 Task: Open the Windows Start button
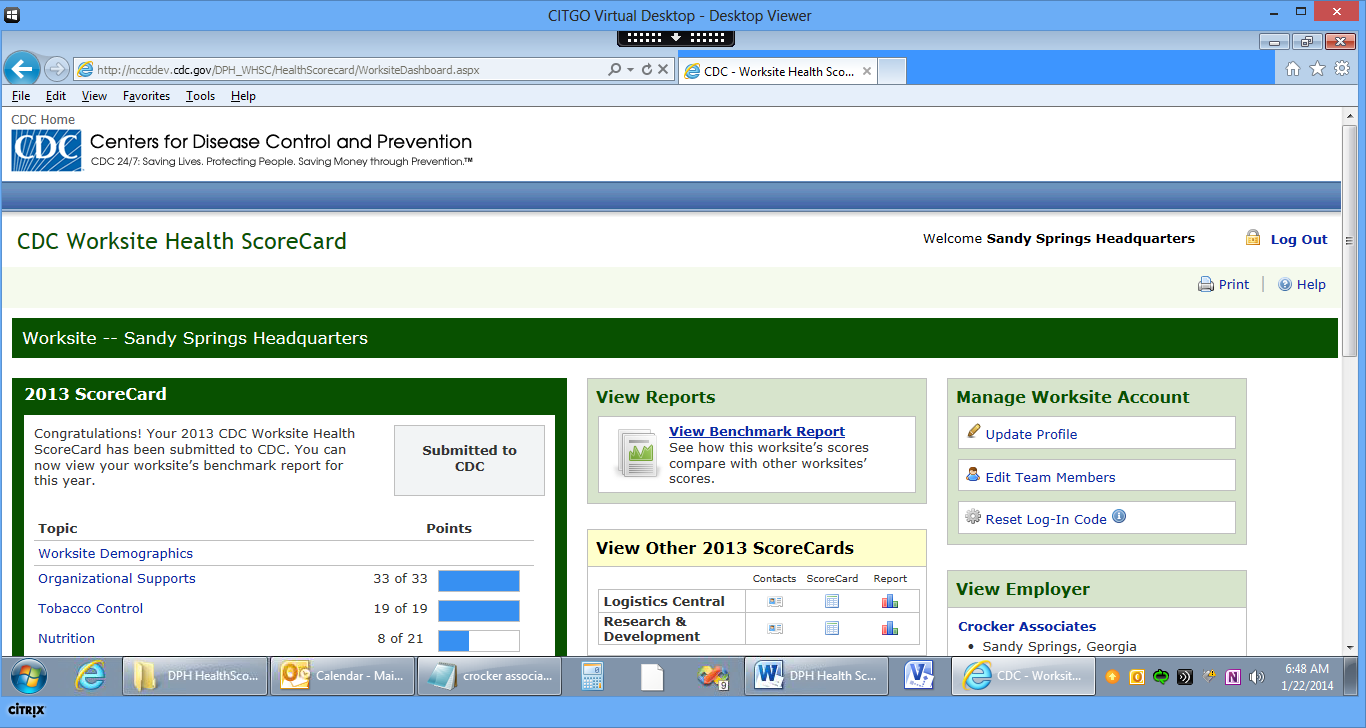[27, 676]
